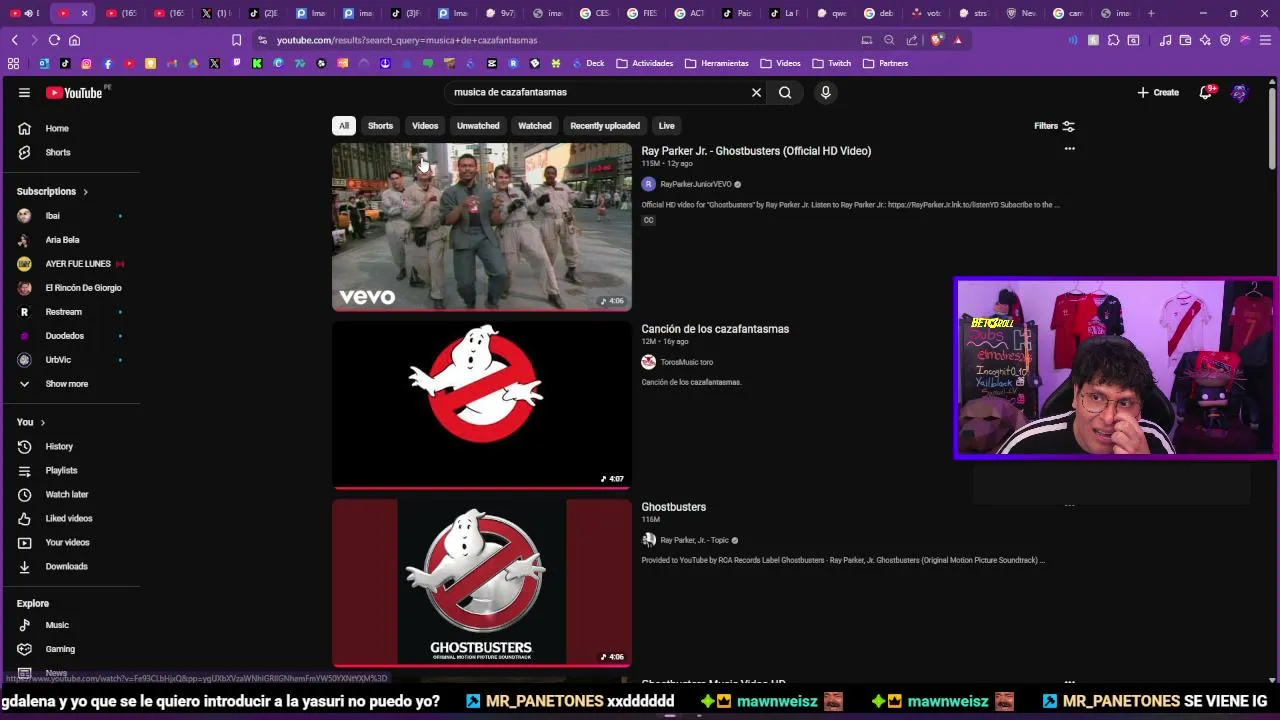1280x720 pixels.
Task: Open the browser extensions puzzle icon
Action: (1113, 40)
